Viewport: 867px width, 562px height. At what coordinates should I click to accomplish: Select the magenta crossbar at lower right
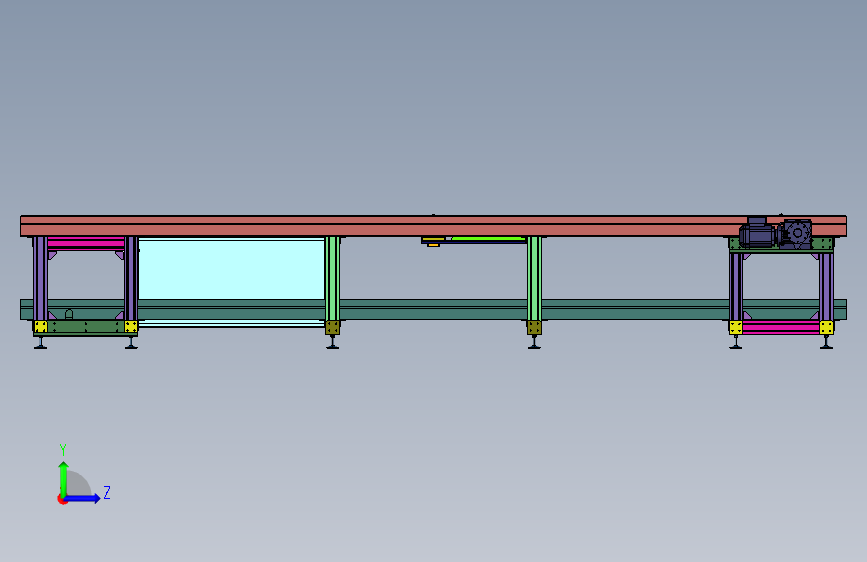point(781,327)
